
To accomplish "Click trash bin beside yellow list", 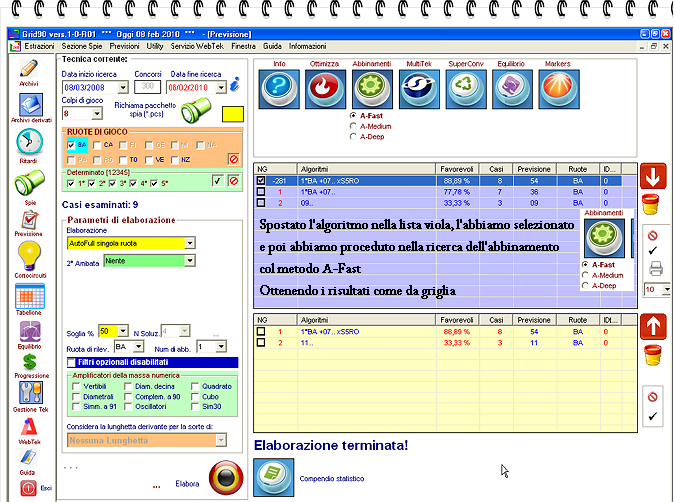I will pyautogui.click(x=653, y=355).
